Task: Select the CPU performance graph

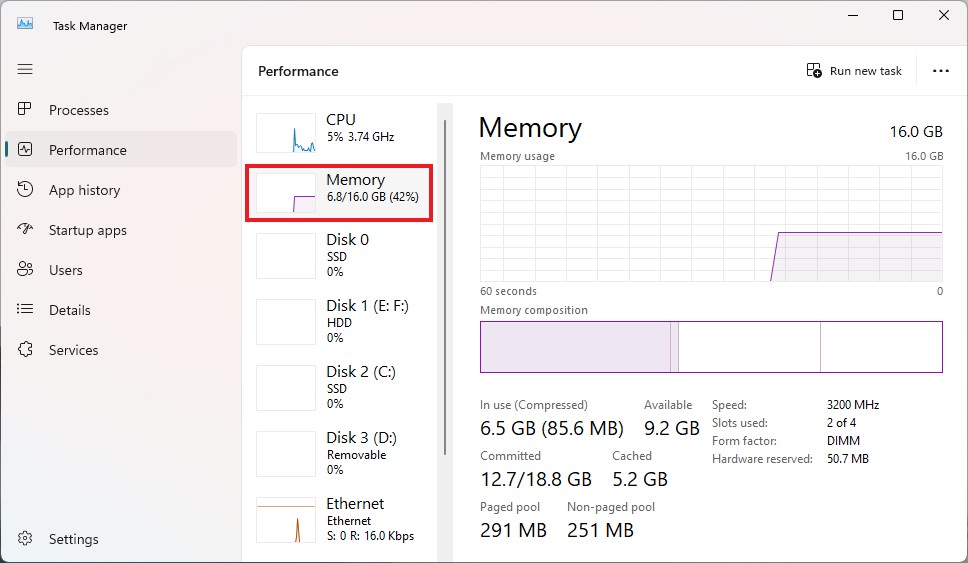Action: pyautogui.click(x=286, y=133)
